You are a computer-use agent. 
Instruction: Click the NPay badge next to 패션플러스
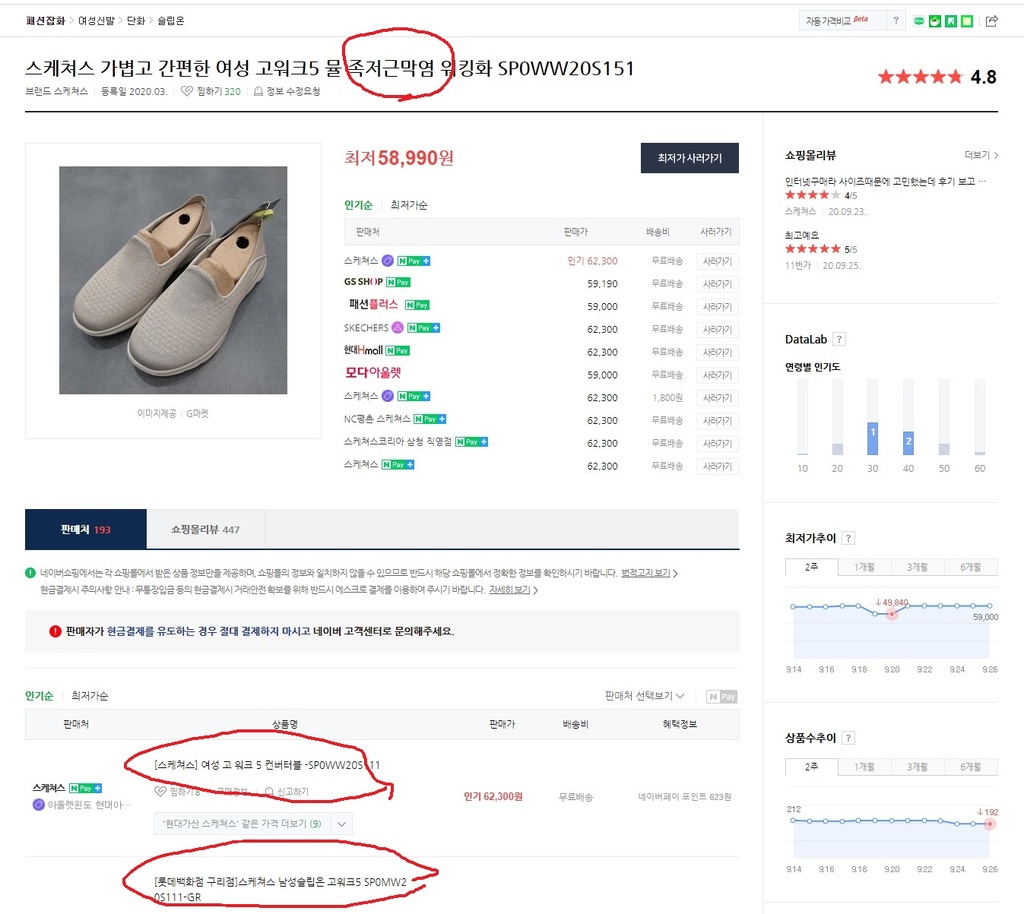click(417, 305)
